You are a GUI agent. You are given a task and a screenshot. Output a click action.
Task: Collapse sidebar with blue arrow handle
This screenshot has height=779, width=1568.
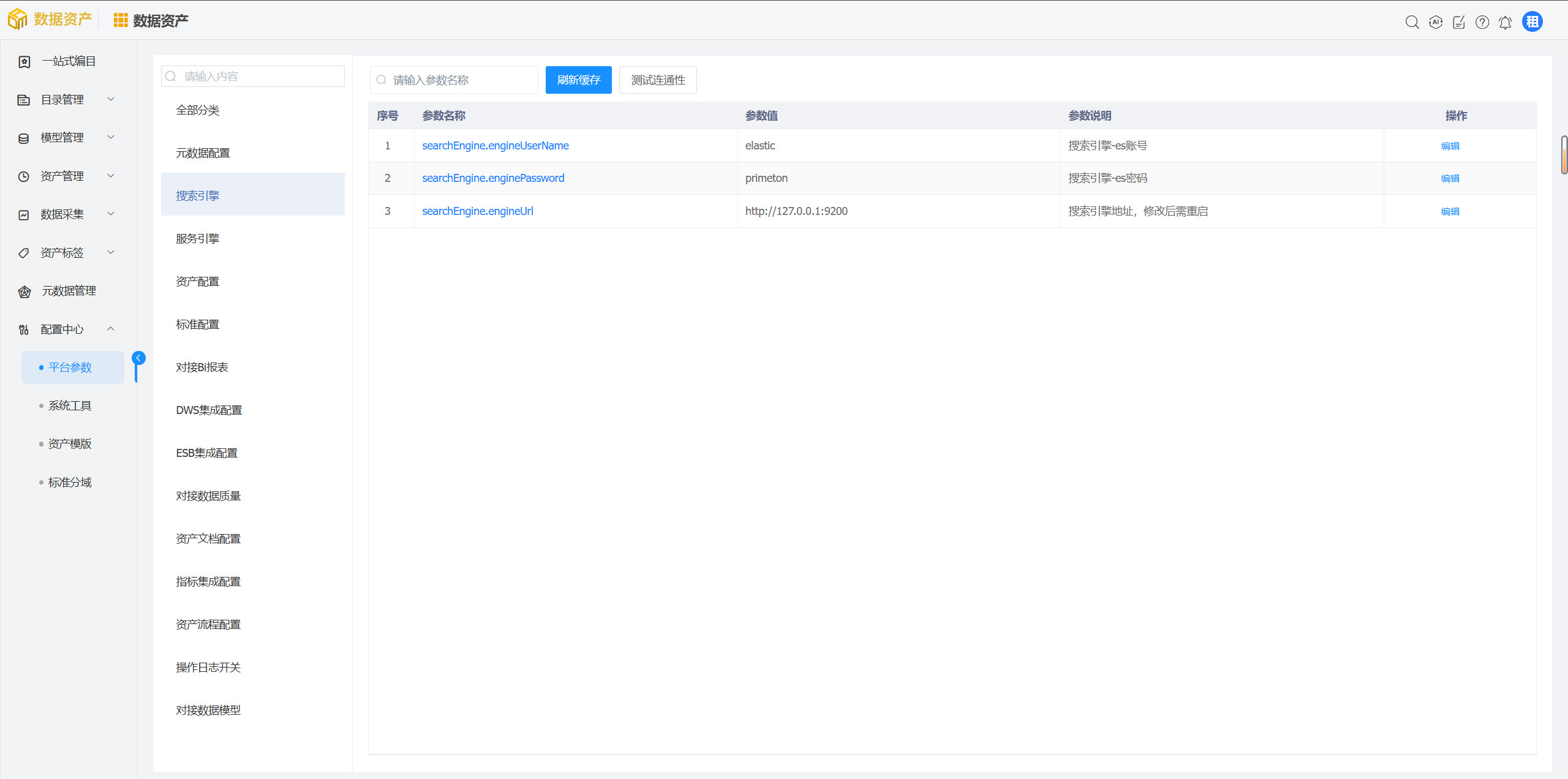[x=139, y=358]
